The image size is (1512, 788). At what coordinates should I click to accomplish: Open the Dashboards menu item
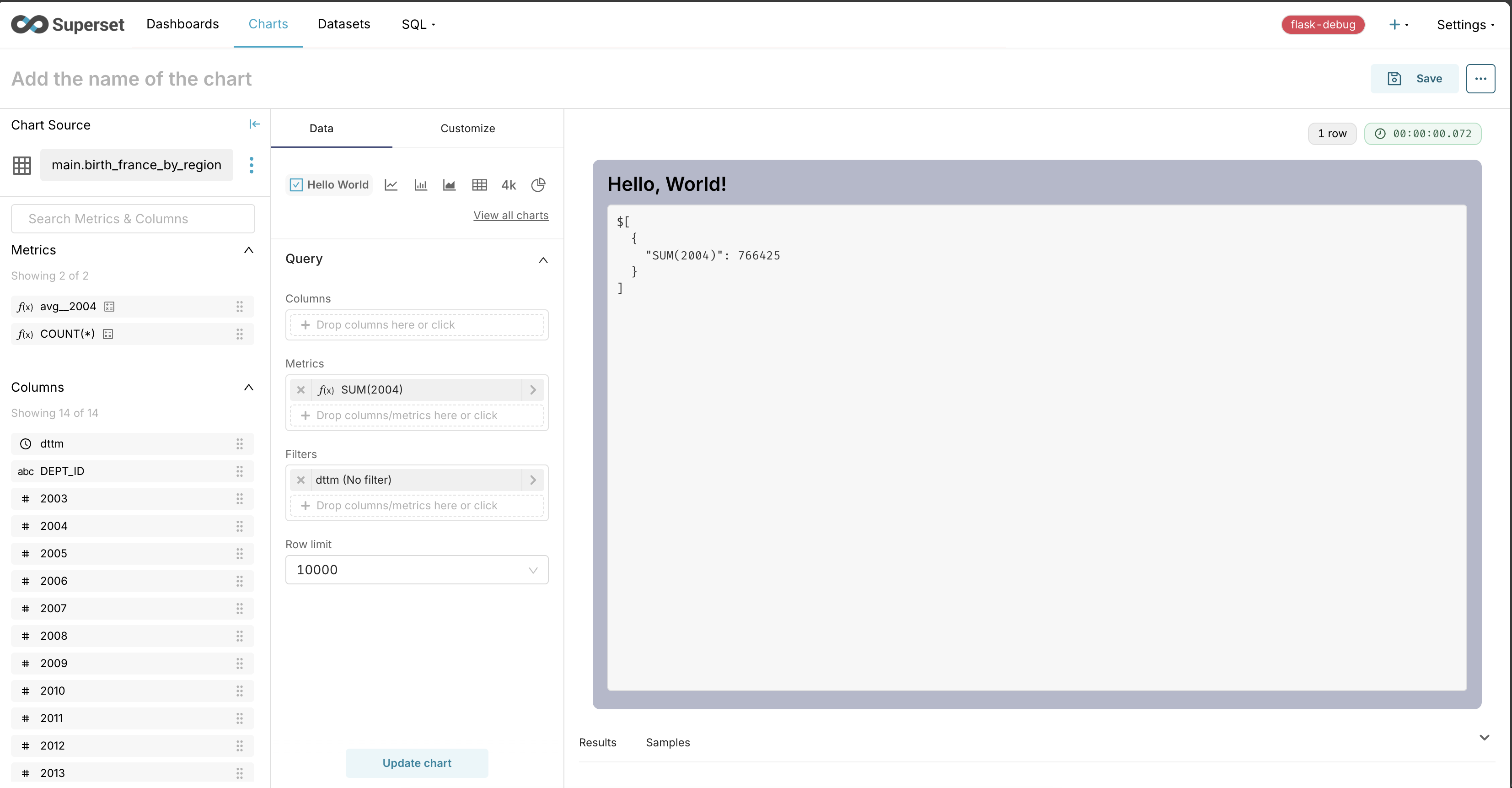[x=182, y=24]
